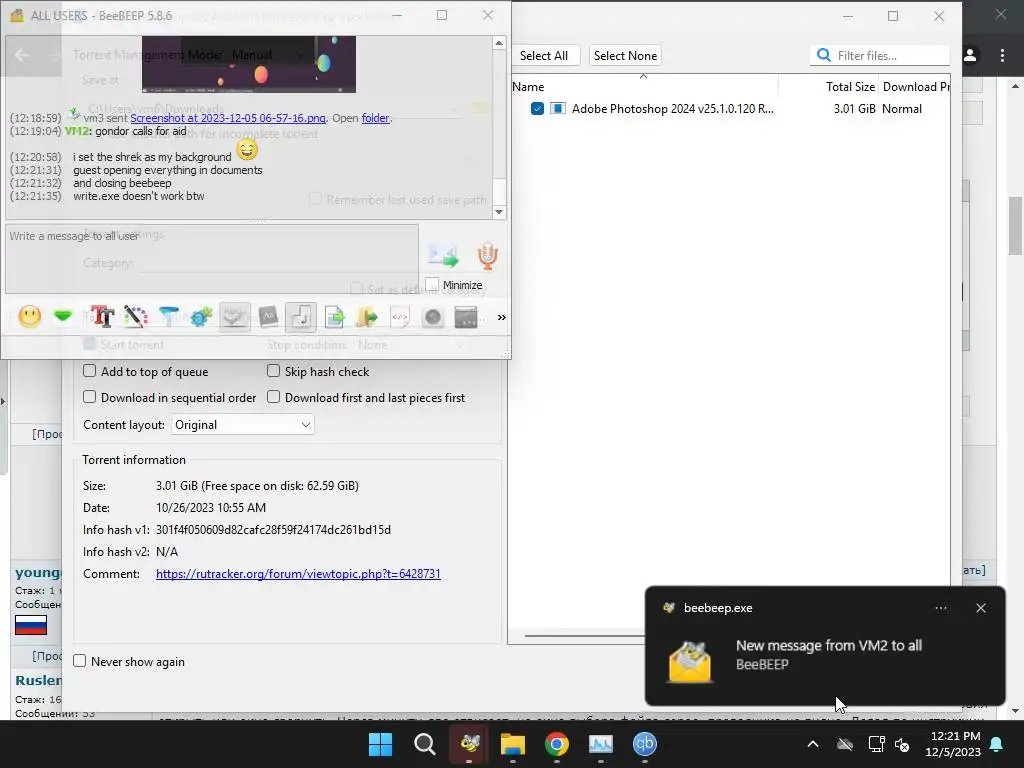This screenshot has height=768, width=1024.
Task: Open Windows Search from the taskbar
Action: (x=424, y=744)
